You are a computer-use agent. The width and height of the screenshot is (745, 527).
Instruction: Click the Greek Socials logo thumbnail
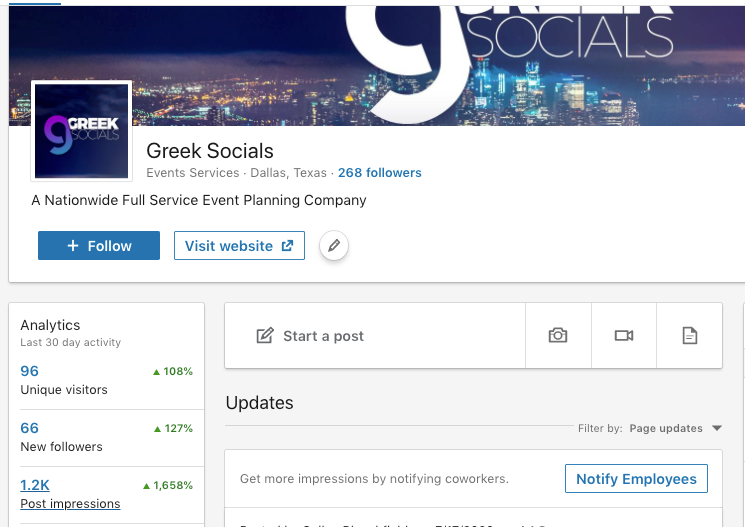pos(81,131)
